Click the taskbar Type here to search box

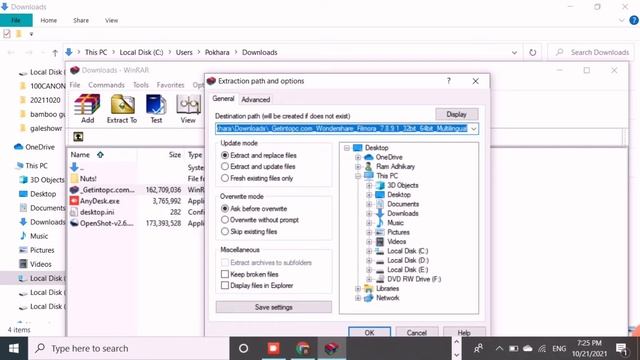click(129, 348)
